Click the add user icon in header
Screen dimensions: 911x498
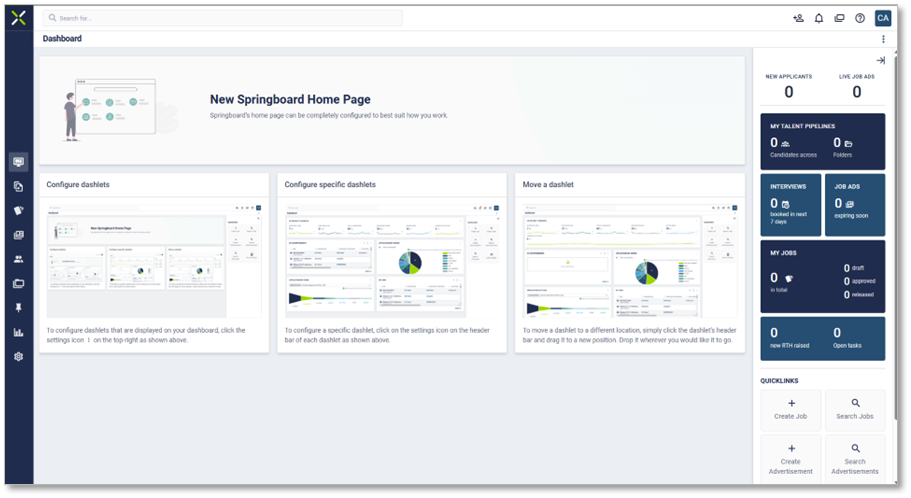(798, 18)
